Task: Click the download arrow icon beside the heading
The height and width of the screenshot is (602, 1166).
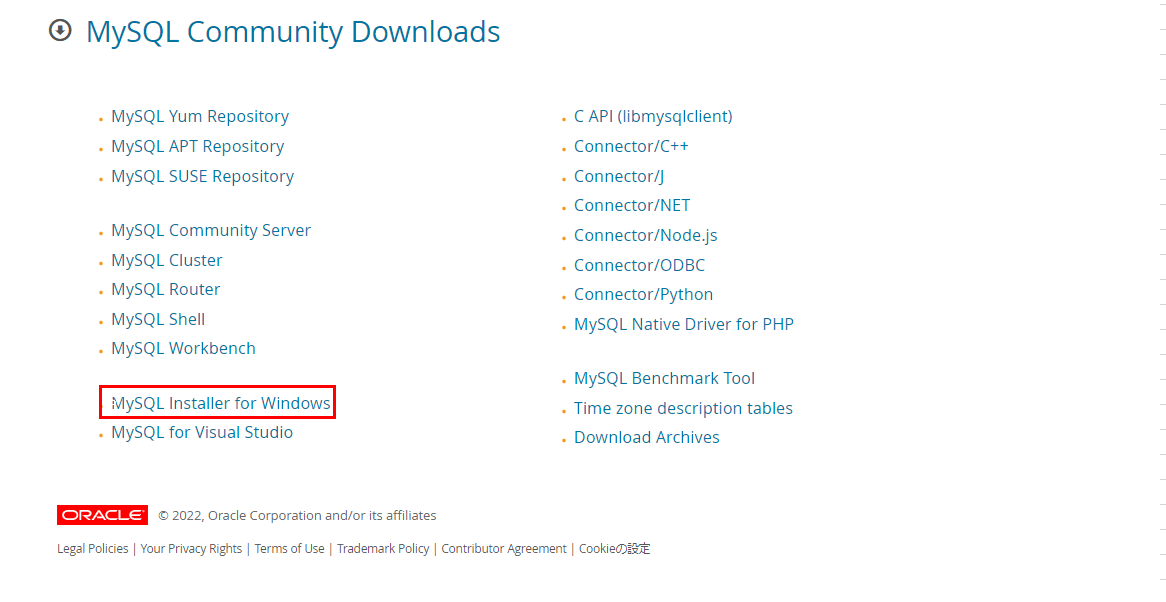Action: point(60,30)
